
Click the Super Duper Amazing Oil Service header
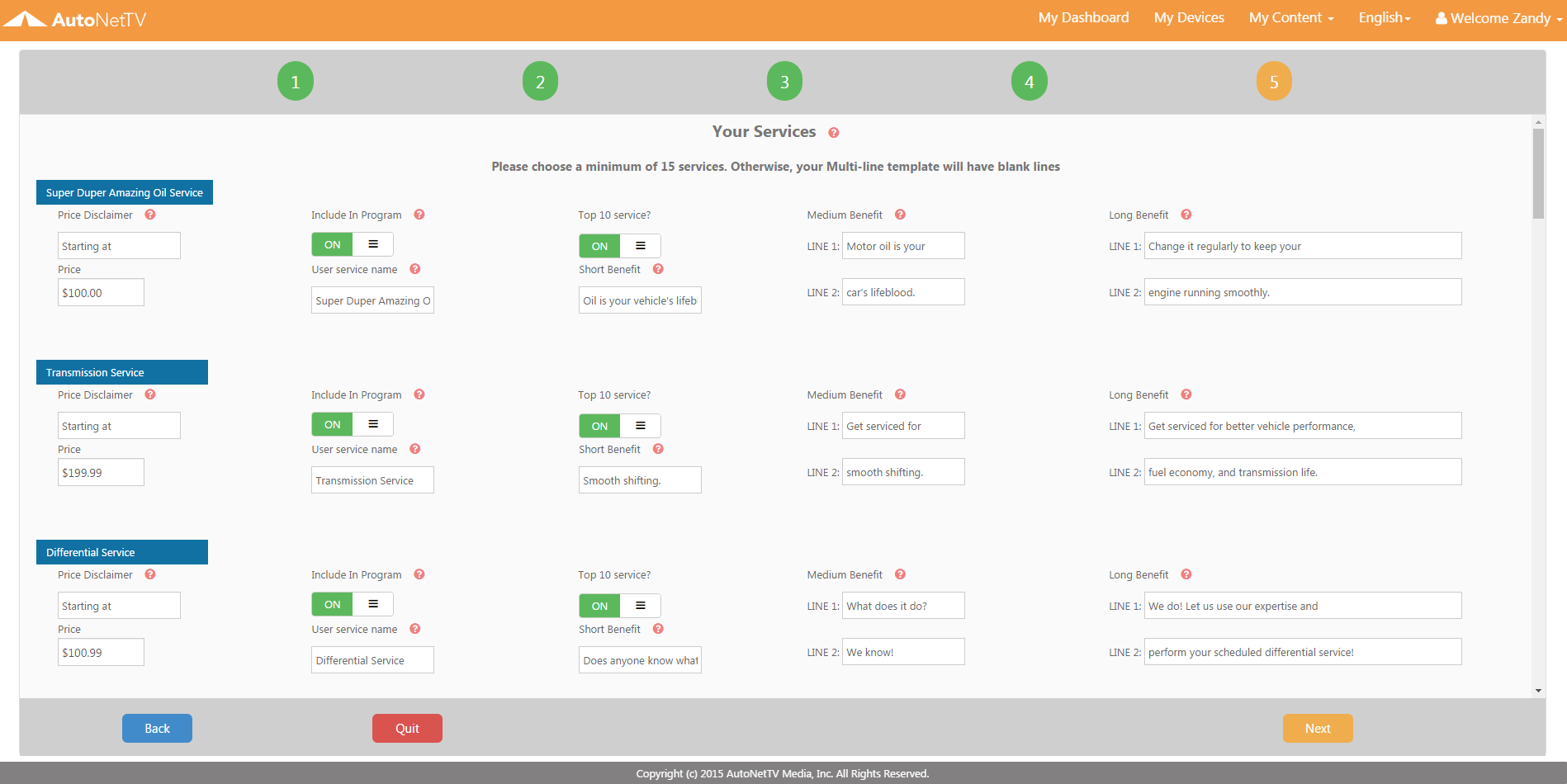point(125,192)
